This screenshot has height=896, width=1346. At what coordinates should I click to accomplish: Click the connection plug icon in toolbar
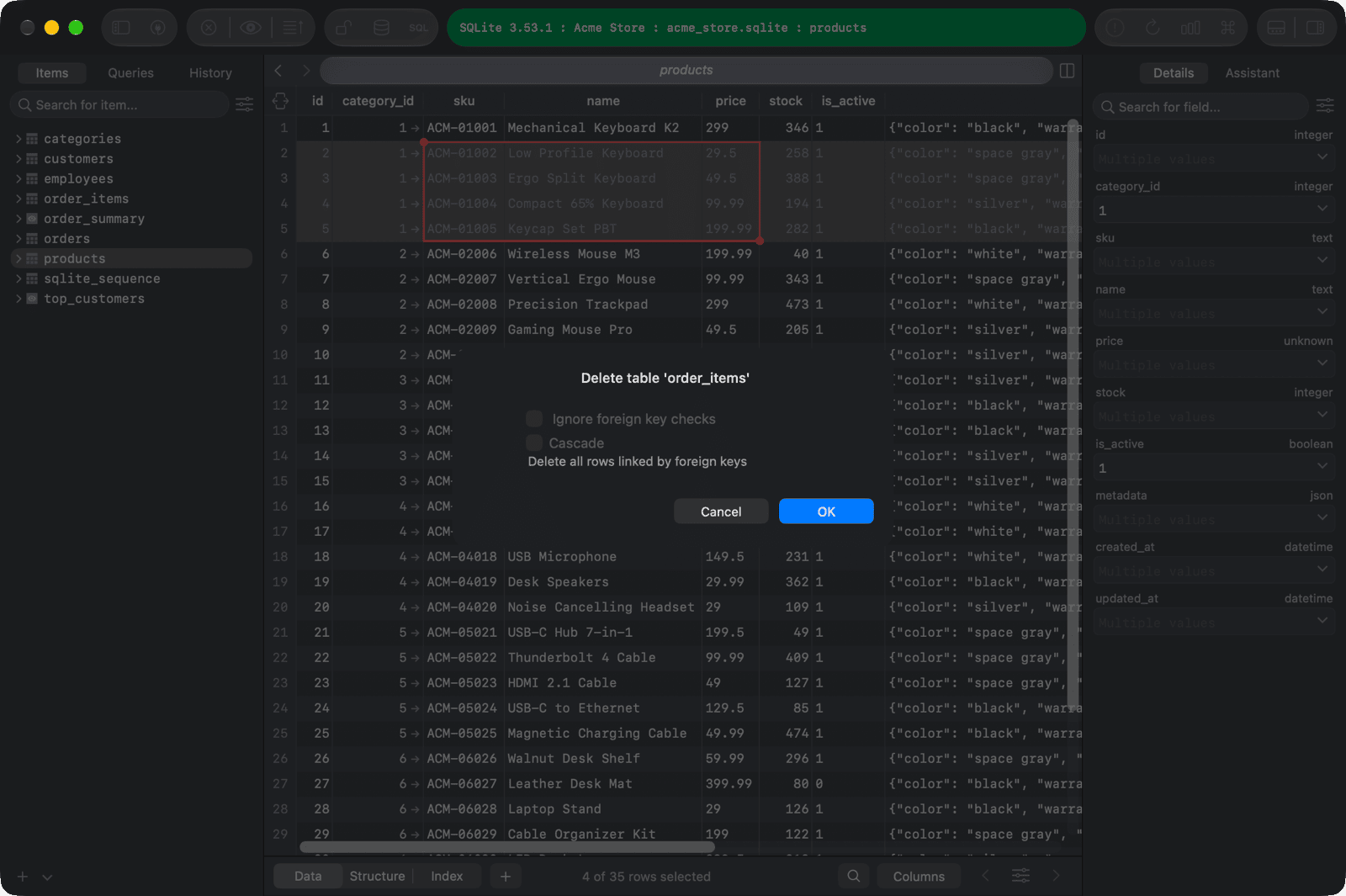[x=157, y=28]
